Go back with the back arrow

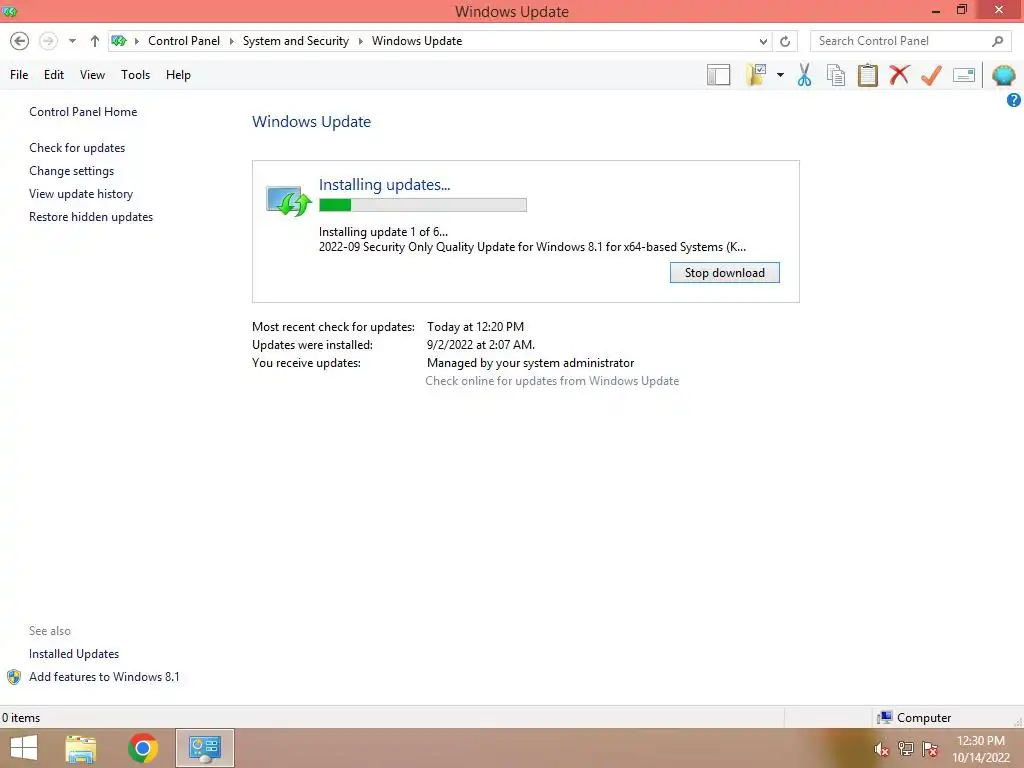tap(20, 41)
